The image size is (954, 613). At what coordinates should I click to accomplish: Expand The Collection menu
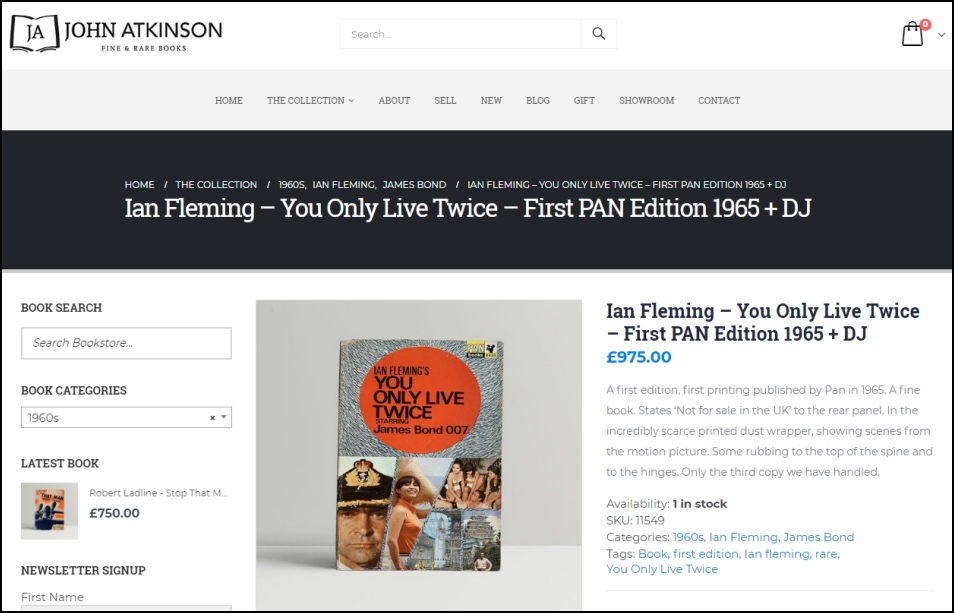coord(310,100)
